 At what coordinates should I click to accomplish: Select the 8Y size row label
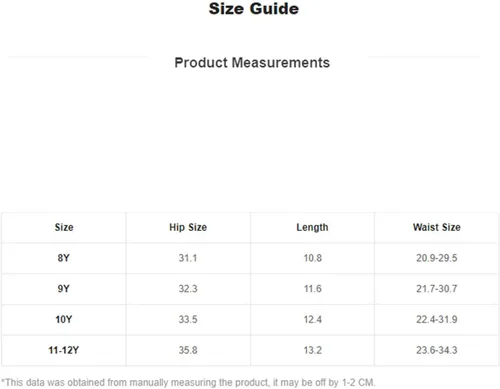(64, 258)
